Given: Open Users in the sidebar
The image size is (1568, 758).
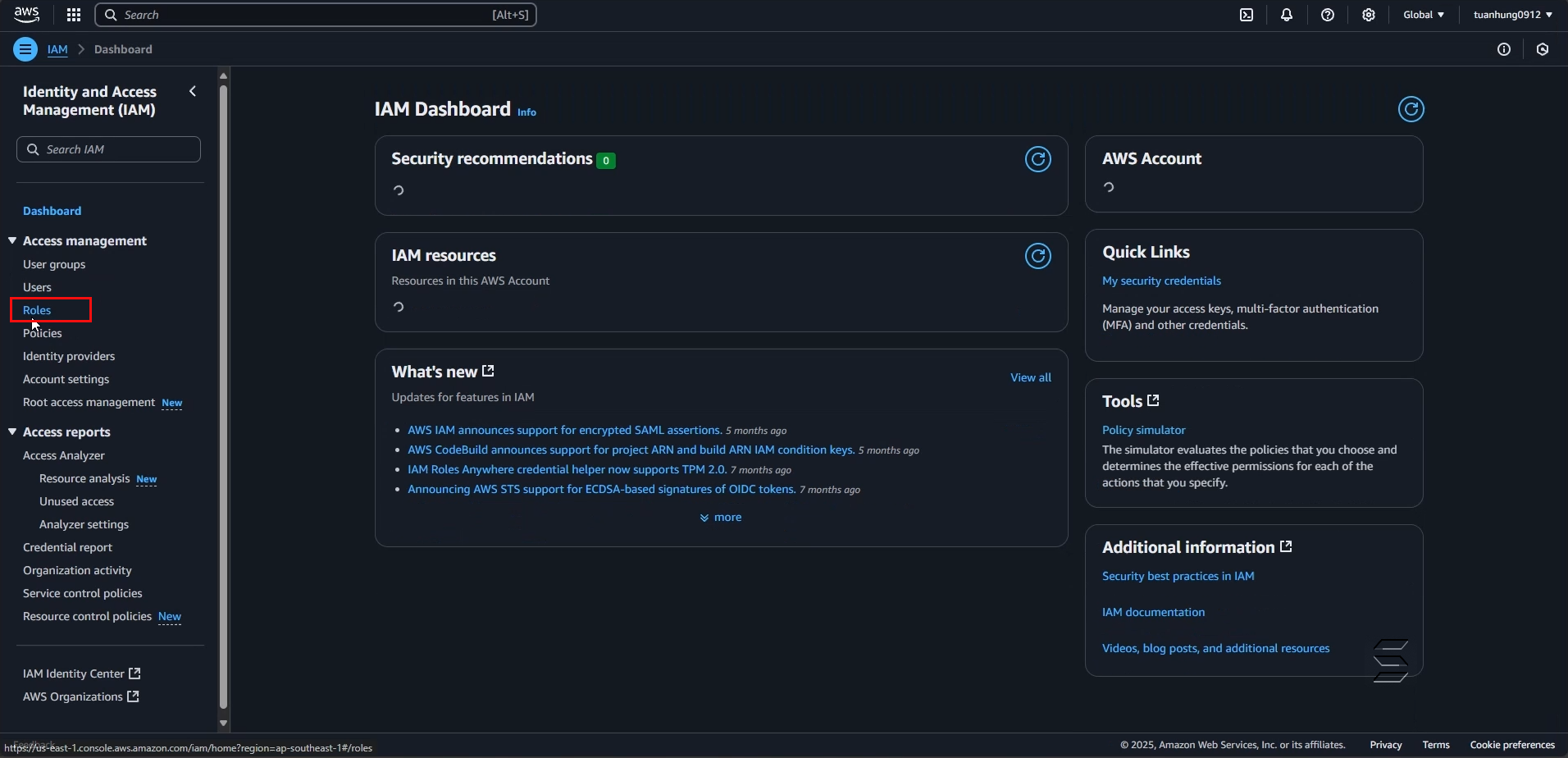Looking at the screenshot, I should tap(37, 287).
